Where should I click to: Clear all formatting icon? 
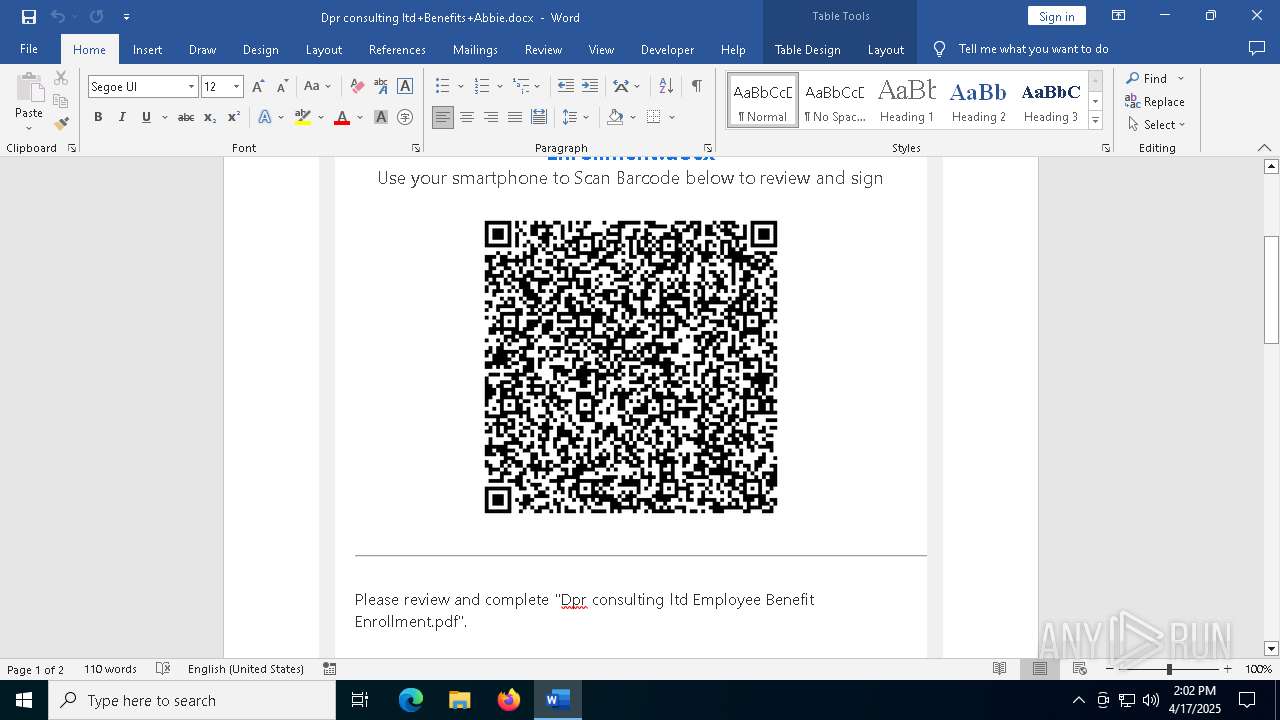tap(357, 87)
